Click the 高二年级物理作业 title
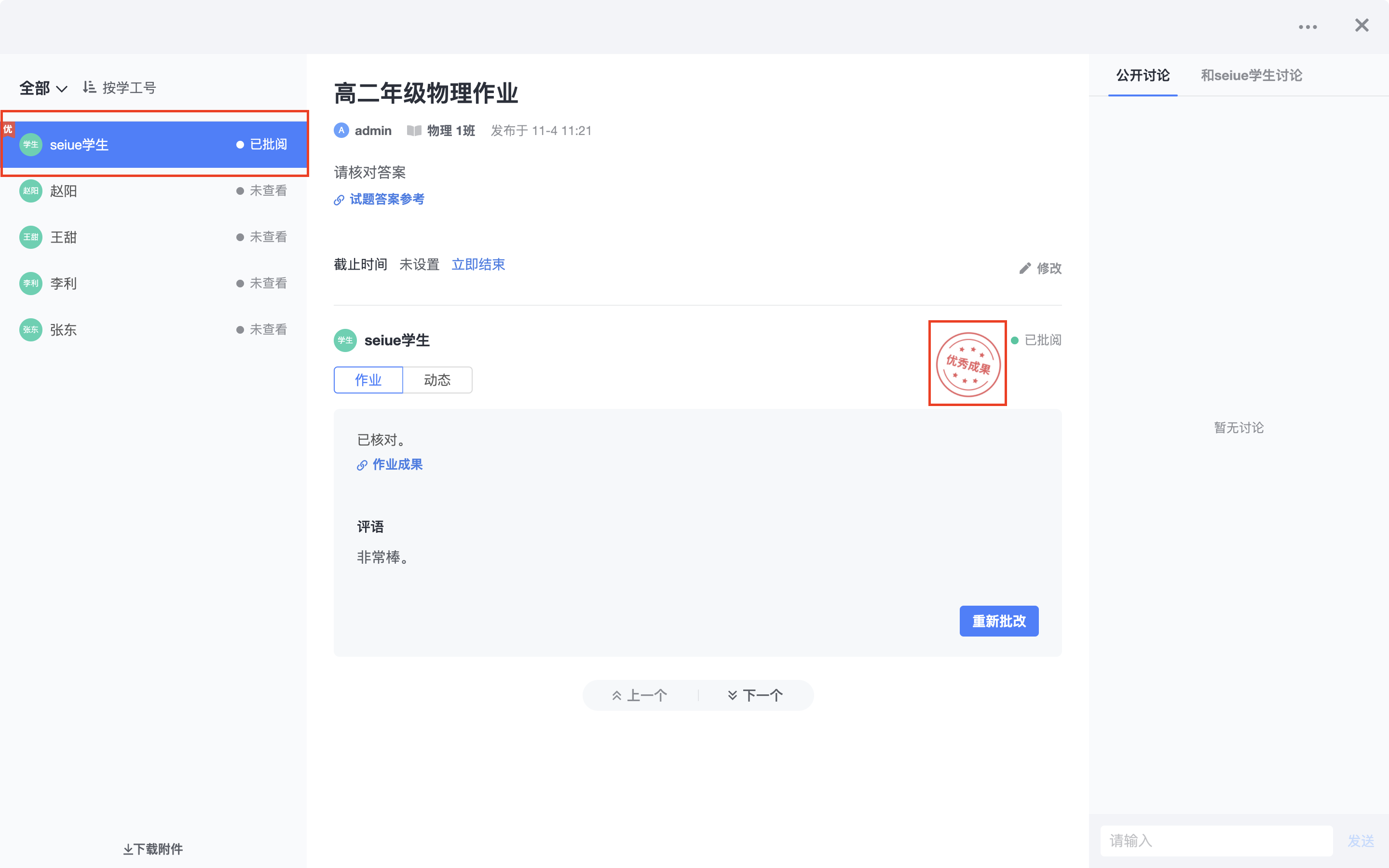Screen dimensions: 1389x868 [426, 93]
